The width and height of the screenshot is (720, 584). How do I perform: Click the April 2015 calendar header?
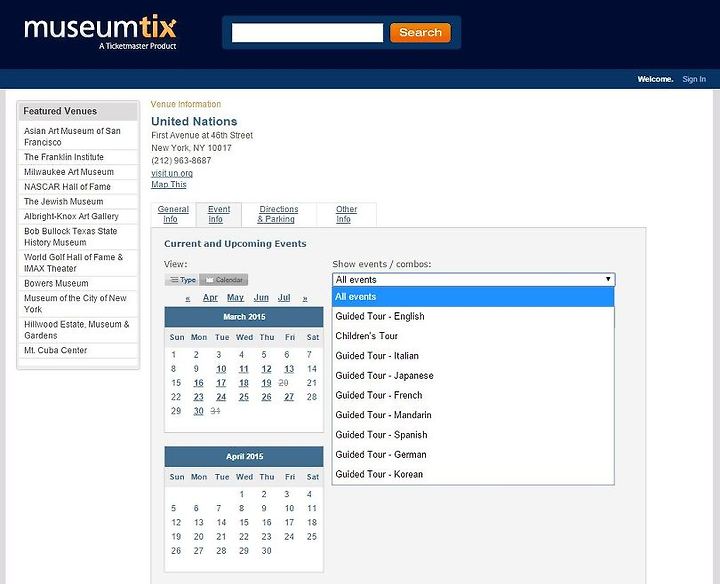tap(244, 456)
